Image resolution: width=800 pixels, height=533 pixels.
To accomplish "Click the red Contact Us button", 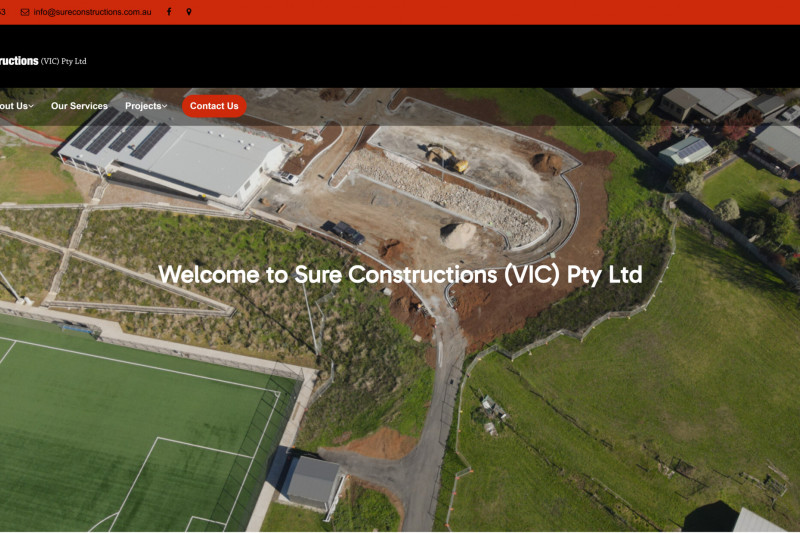I will [x=214, y=106].
